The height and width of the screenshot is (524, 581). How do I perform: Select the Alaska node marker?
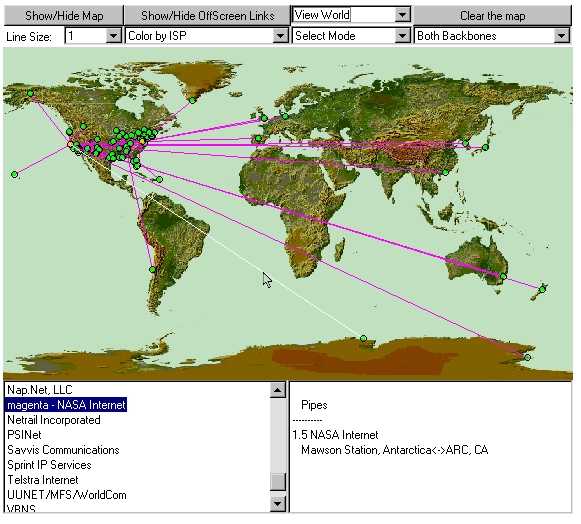[30, 94]
